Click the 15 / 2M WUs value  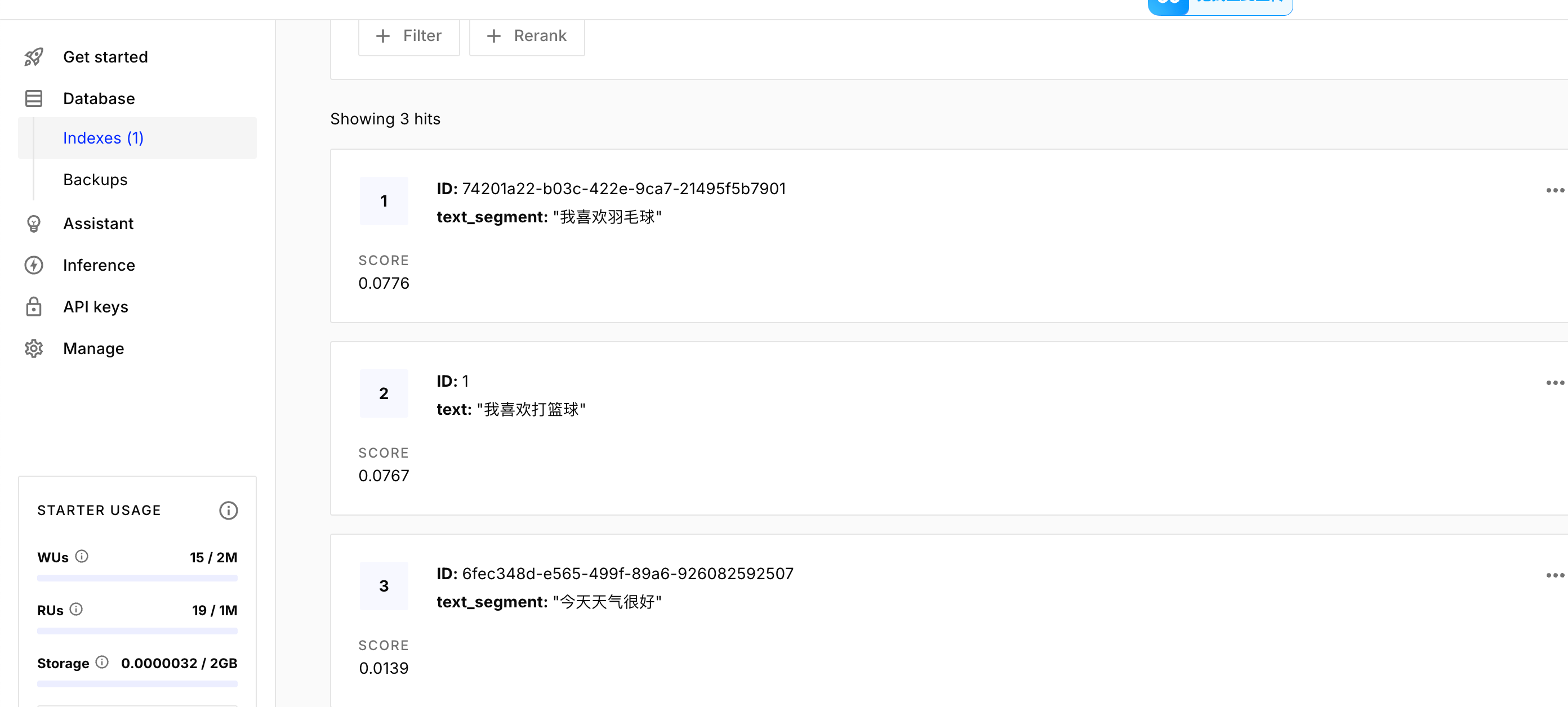point(213,557)
